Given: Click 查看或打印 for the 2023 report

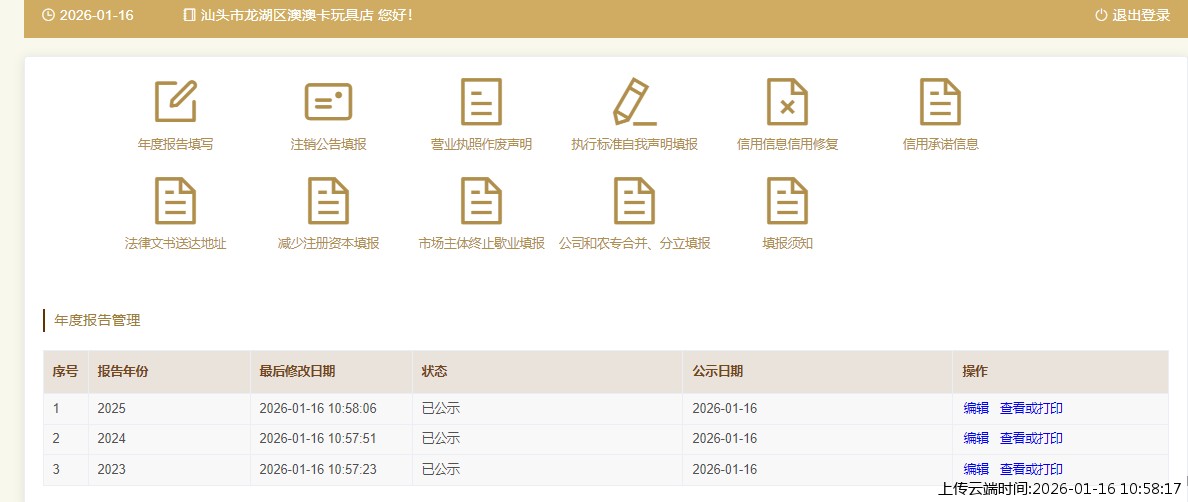Looking at the screenshot, I should (1031, 469).
